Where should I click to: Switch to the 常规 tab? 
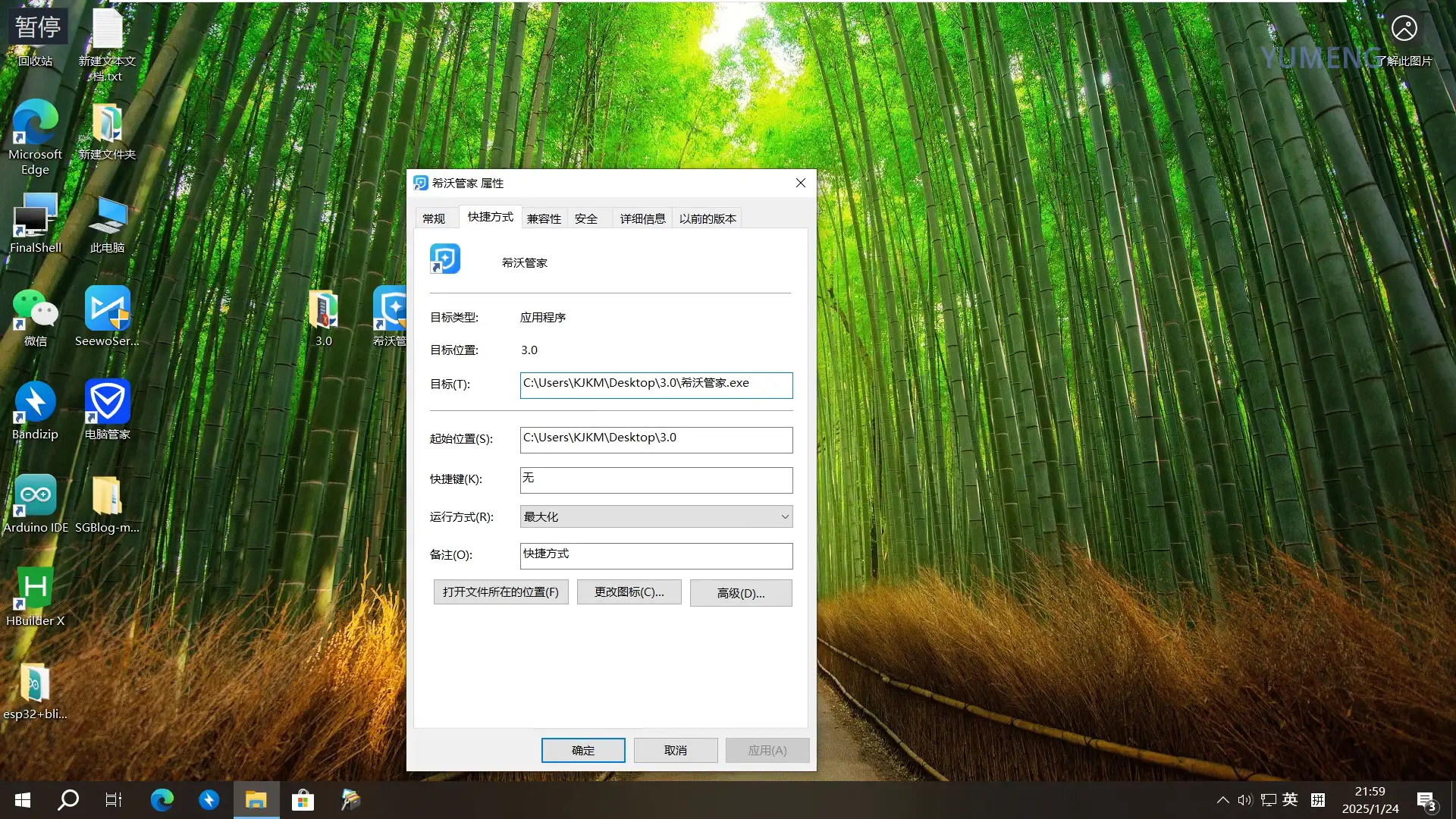[434, 219]
